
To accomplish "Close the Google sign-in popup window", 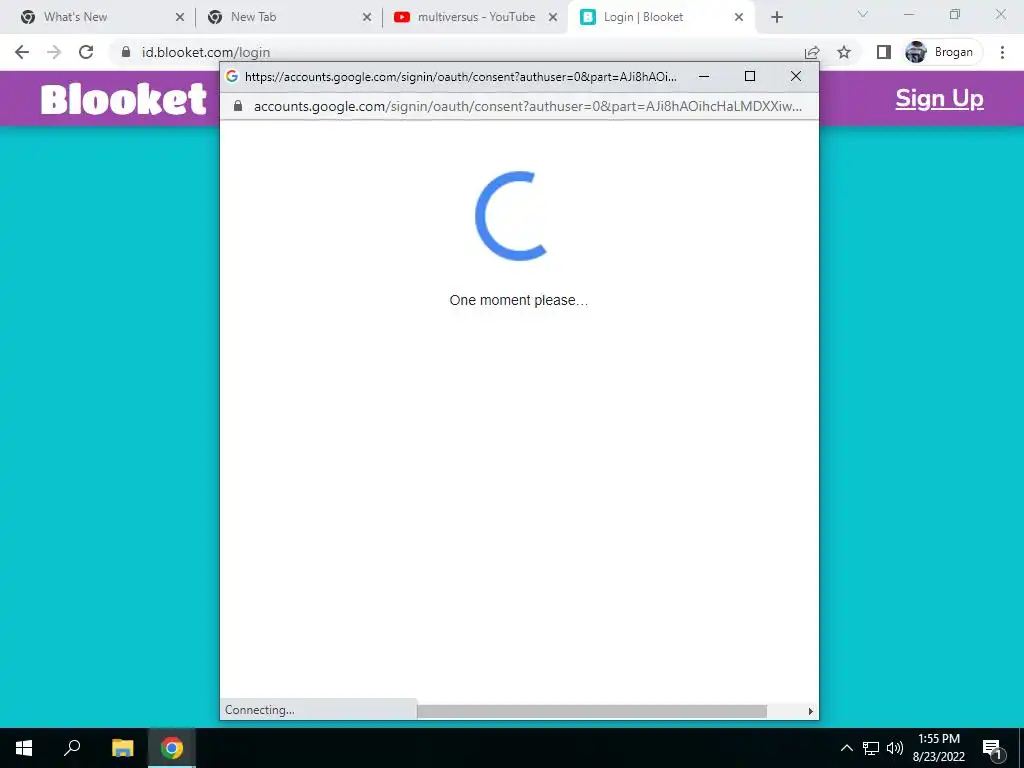I will [795, 76].
